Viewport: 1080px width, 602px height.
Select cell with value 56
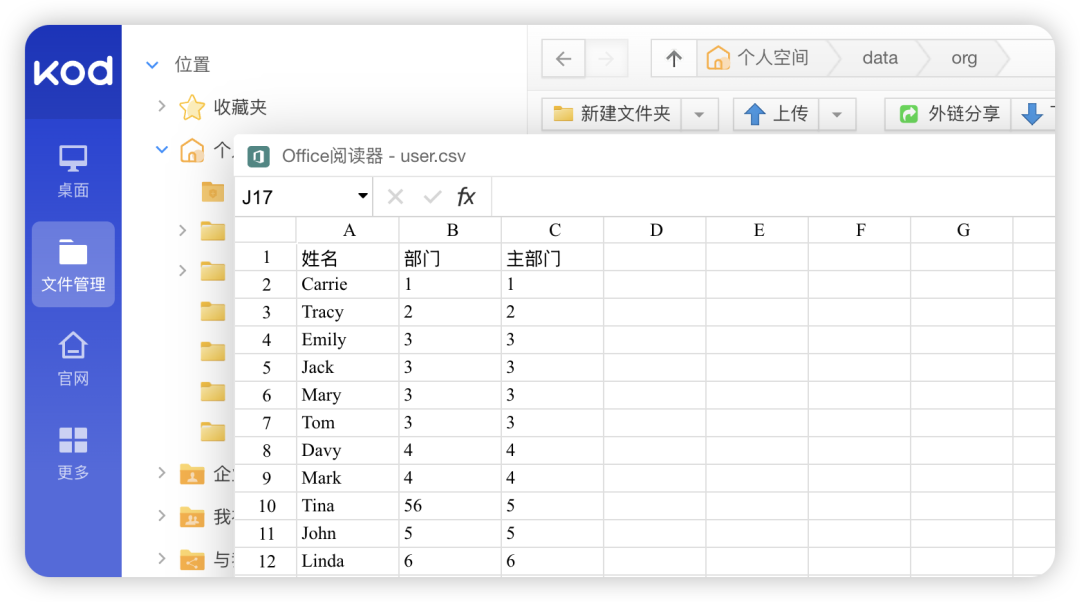[450, 506]
